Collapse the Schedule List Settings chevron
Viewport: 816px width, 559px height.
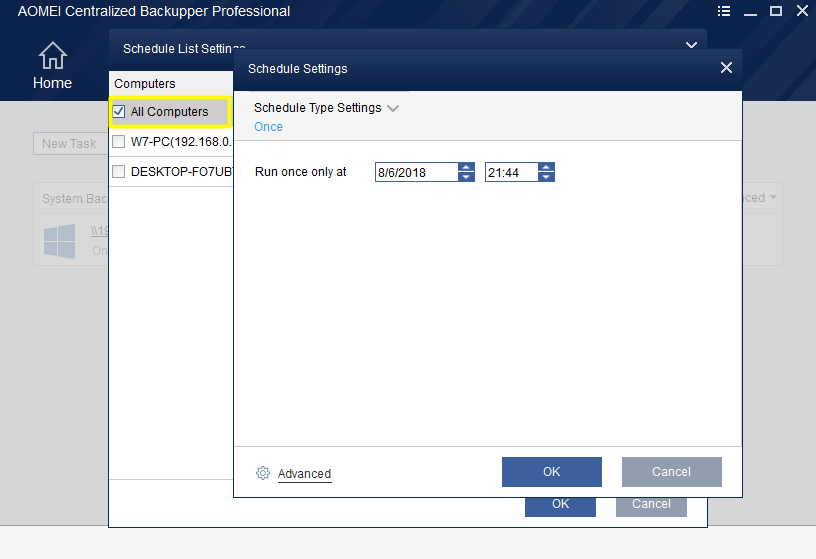(x=691, y=45)
